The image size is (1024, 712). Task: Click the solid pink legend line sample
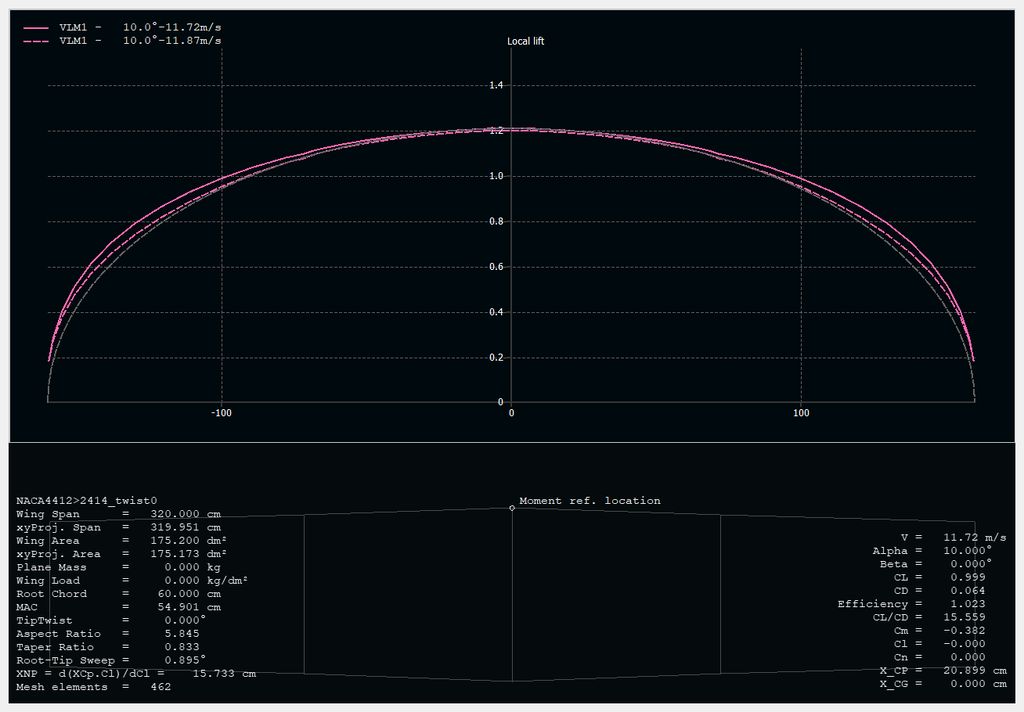(35, 28)
